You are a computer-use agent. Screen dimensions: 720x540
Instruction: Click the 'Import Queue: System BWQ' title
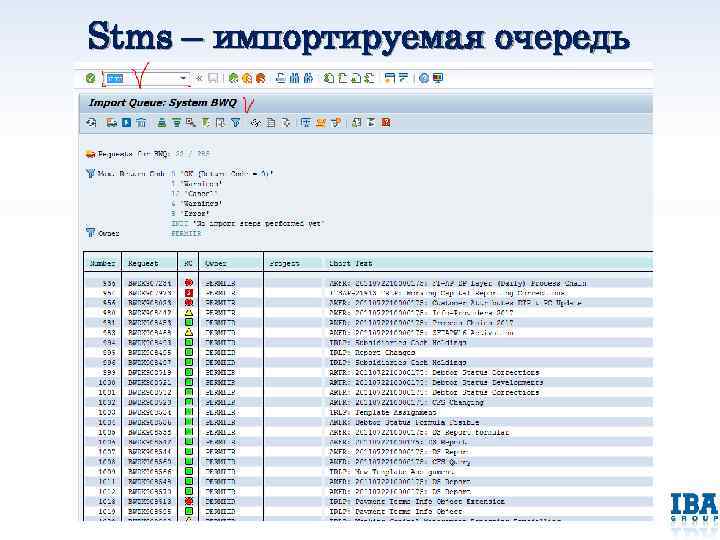(x=163, y=103)
